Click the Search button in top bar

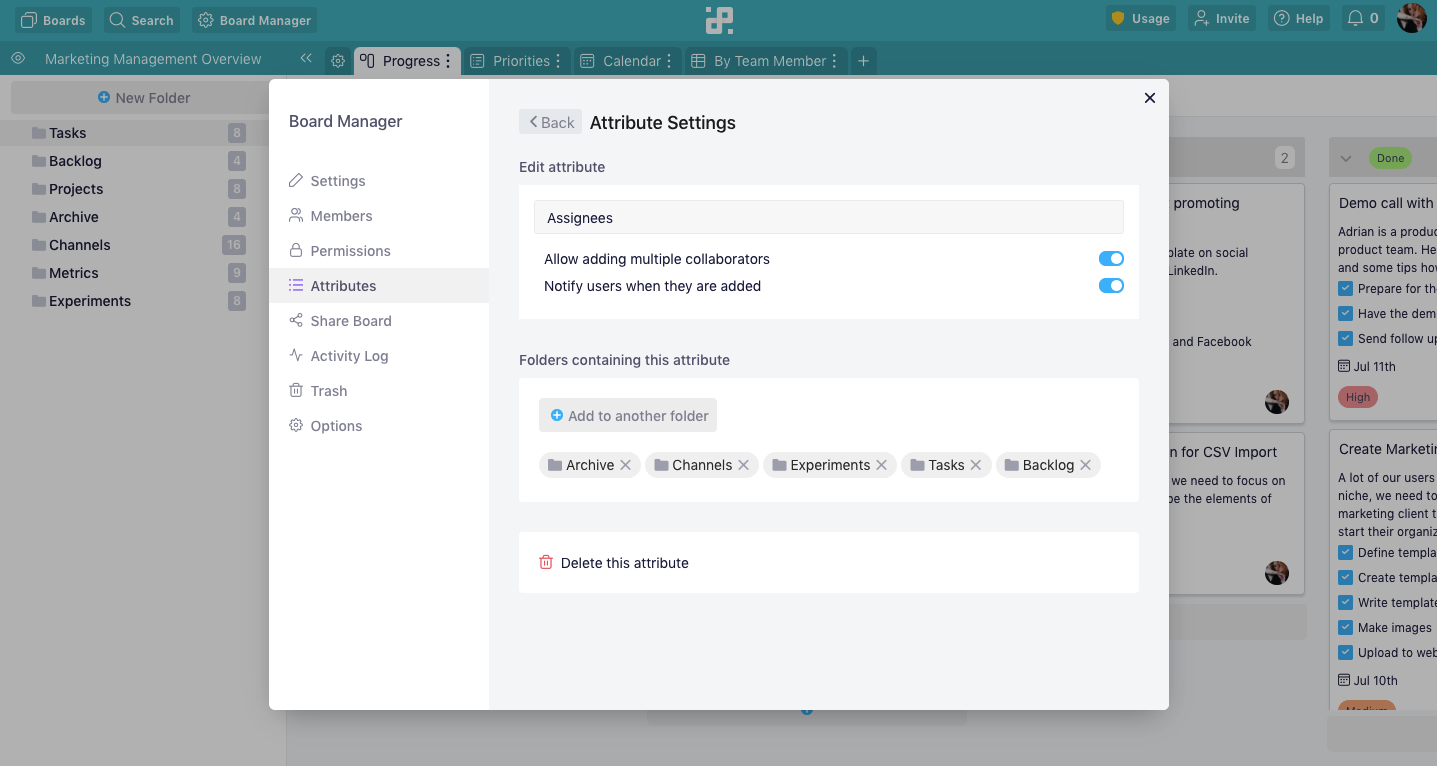tap(141, 19)
